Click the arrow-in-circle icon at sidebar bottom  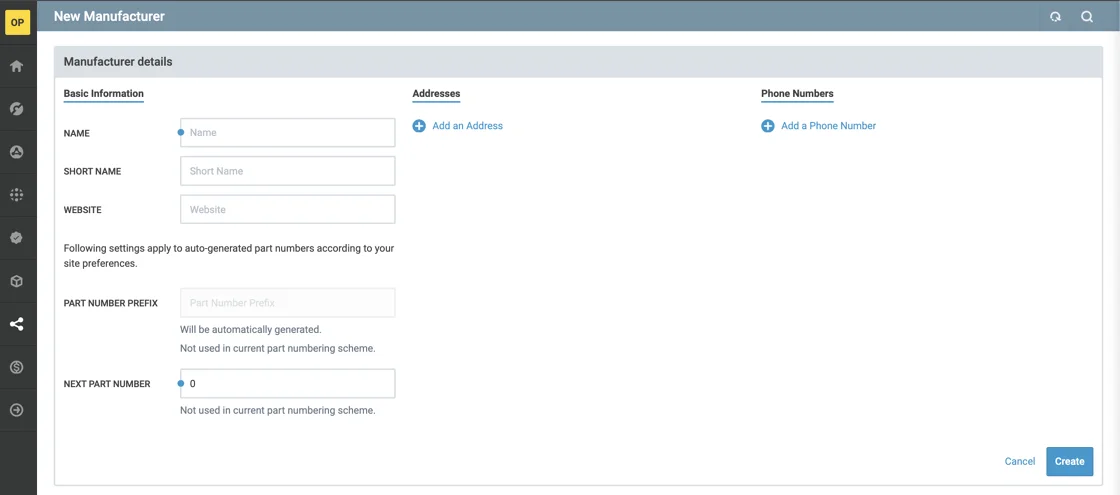(16, 410)
